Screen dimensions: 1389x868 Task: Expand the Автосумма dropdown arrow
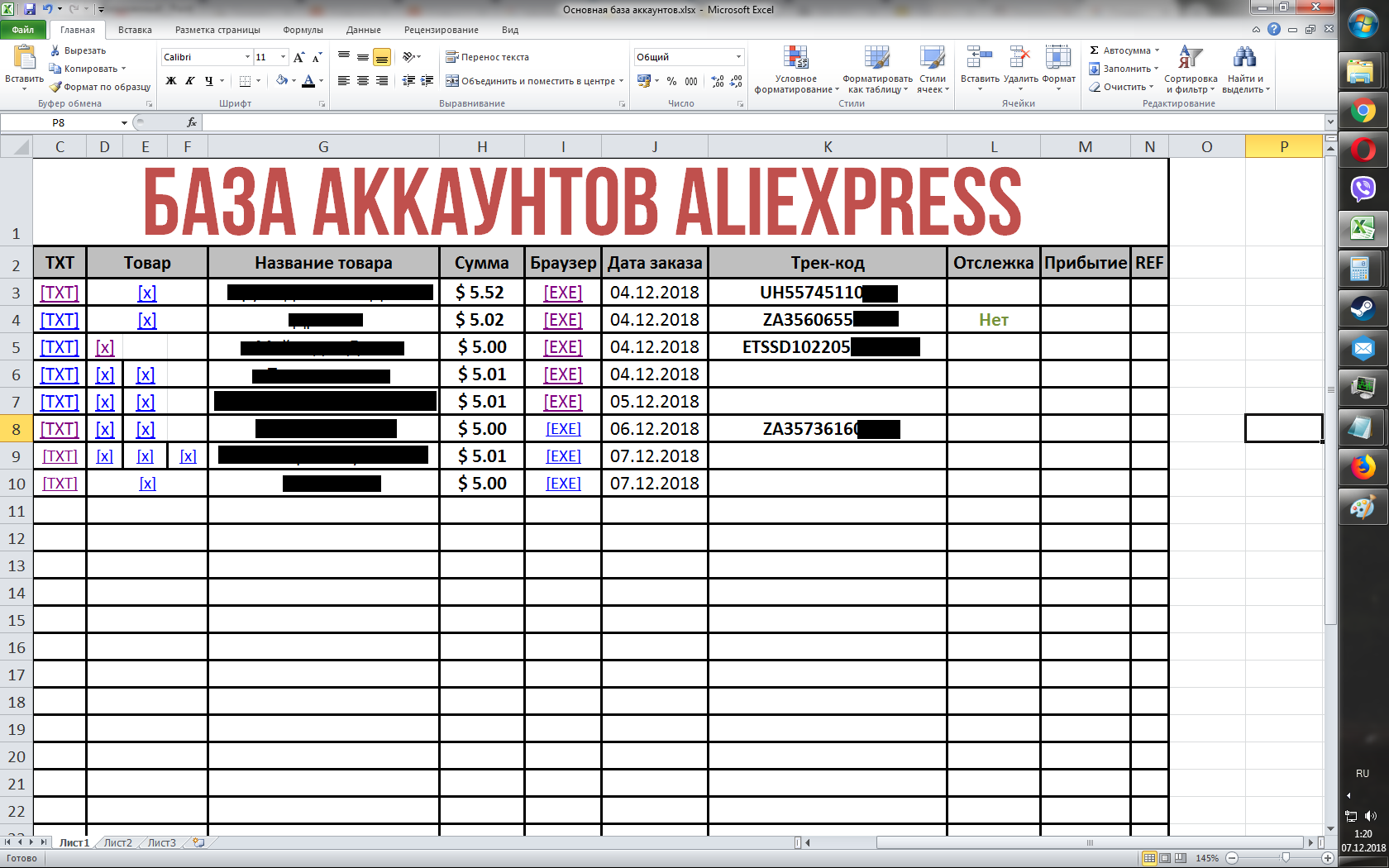click(1157, 50)
